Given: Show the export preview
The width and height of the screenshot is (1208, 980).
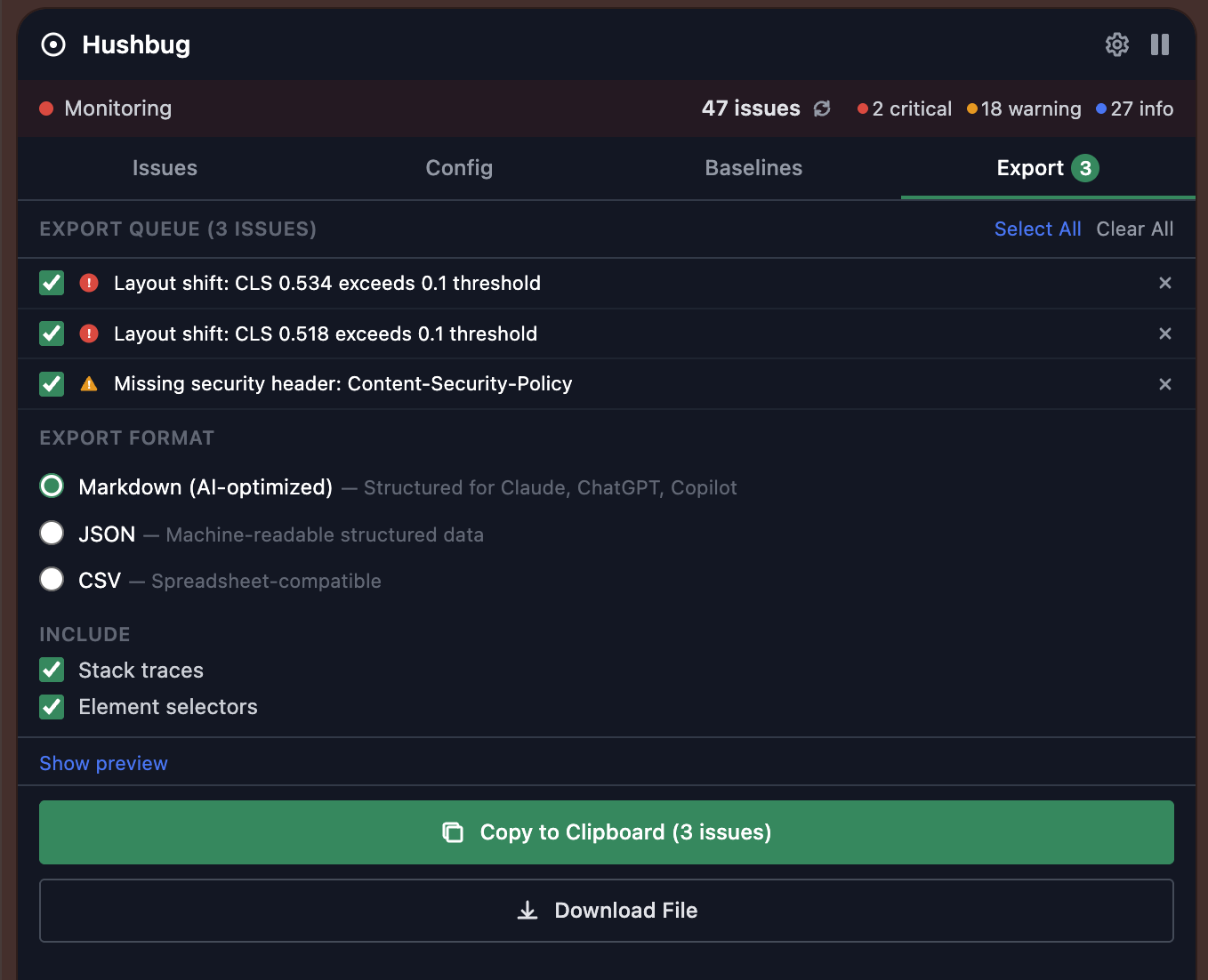Looking at the screenshot, I should 103,763.
